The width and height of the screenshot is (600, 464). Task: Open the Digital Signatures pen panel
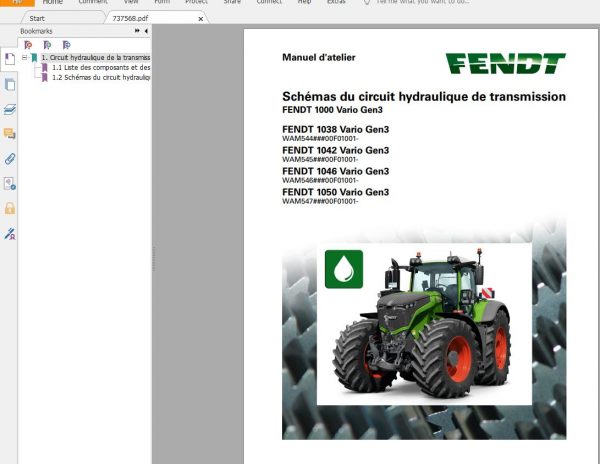point(10,234)
